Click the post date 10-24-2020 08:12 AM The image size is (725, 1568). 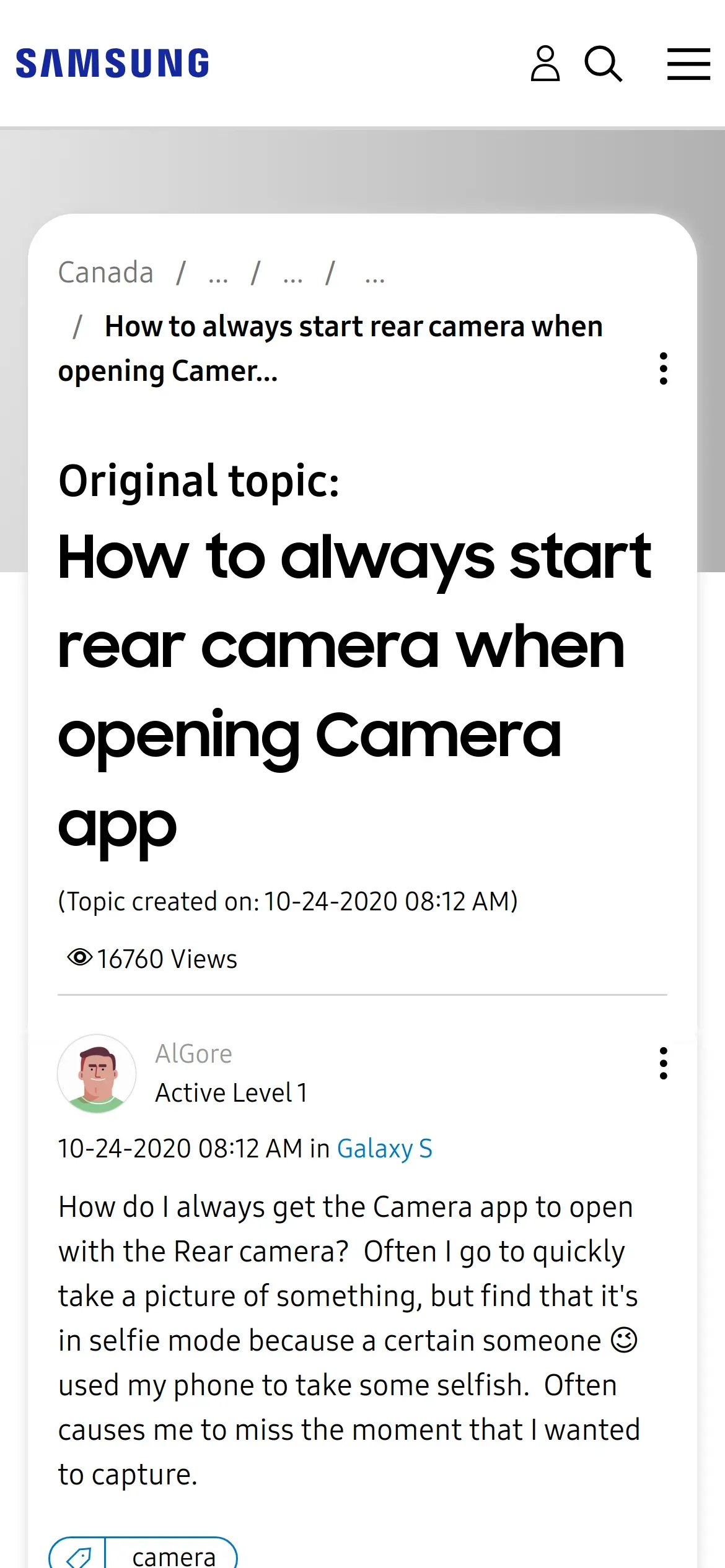point(180,1149)
